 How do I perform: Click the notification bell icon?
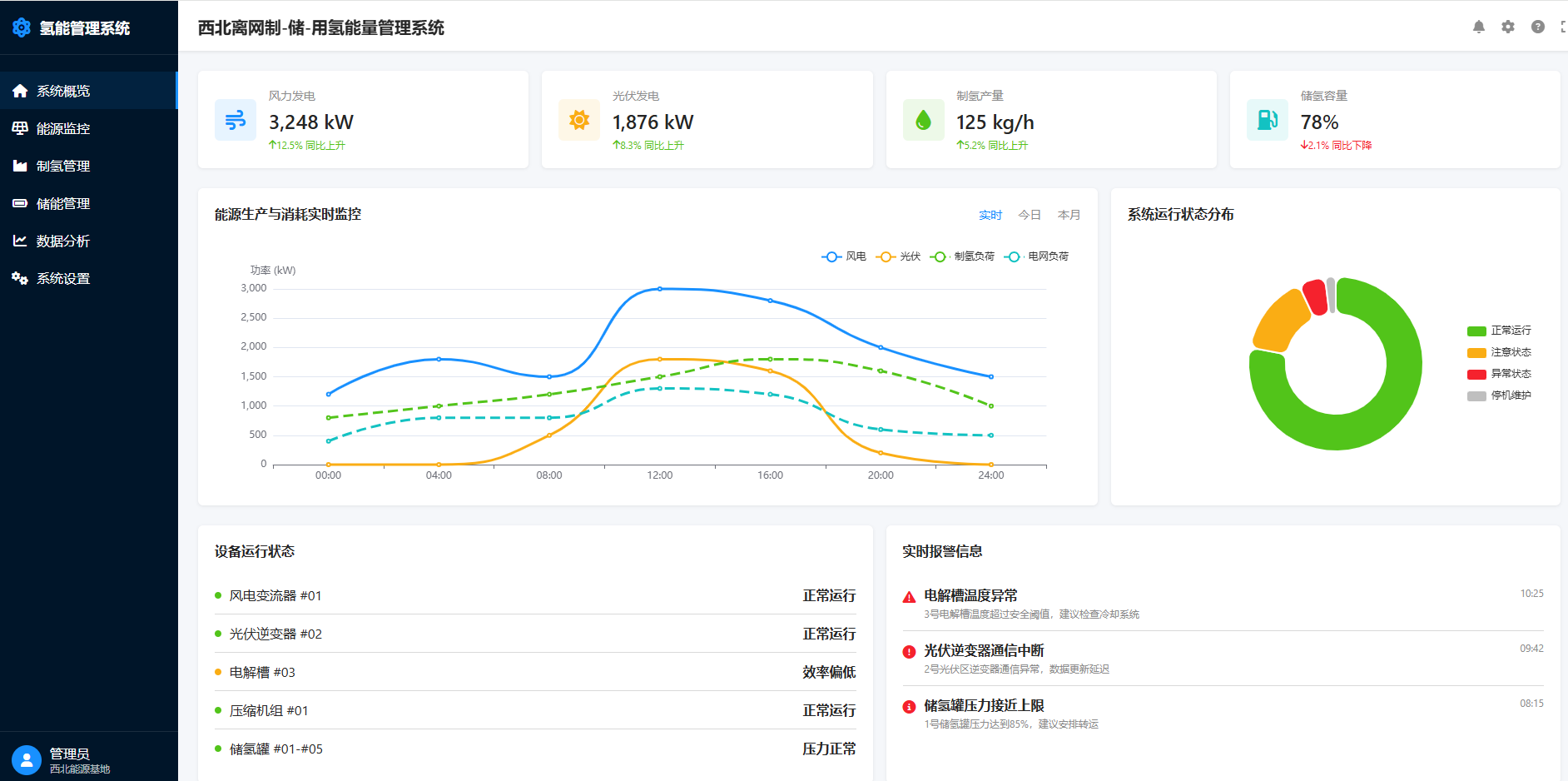click(1478, 26)
